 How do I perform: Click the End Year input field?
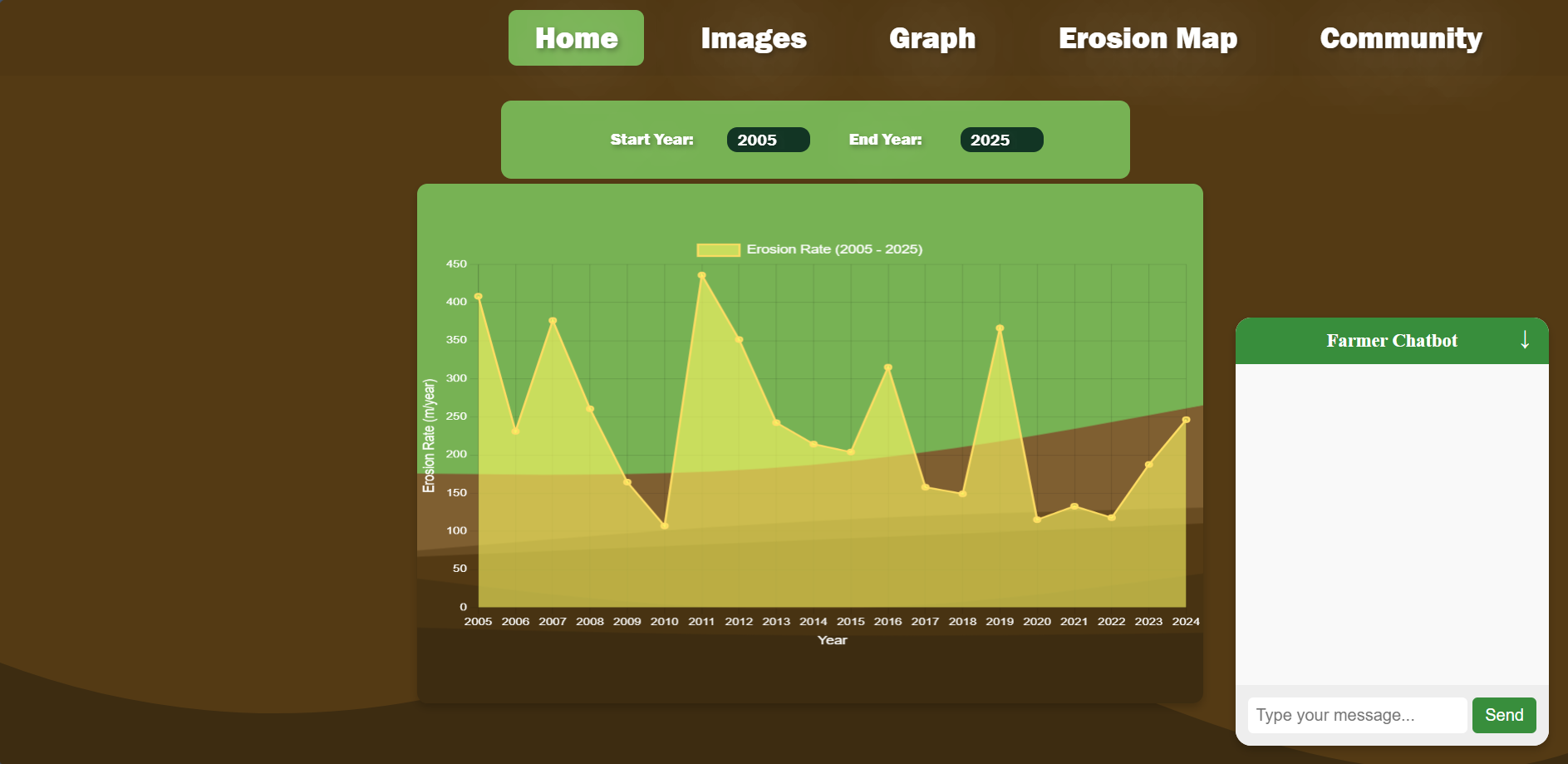pos(1001,140)
